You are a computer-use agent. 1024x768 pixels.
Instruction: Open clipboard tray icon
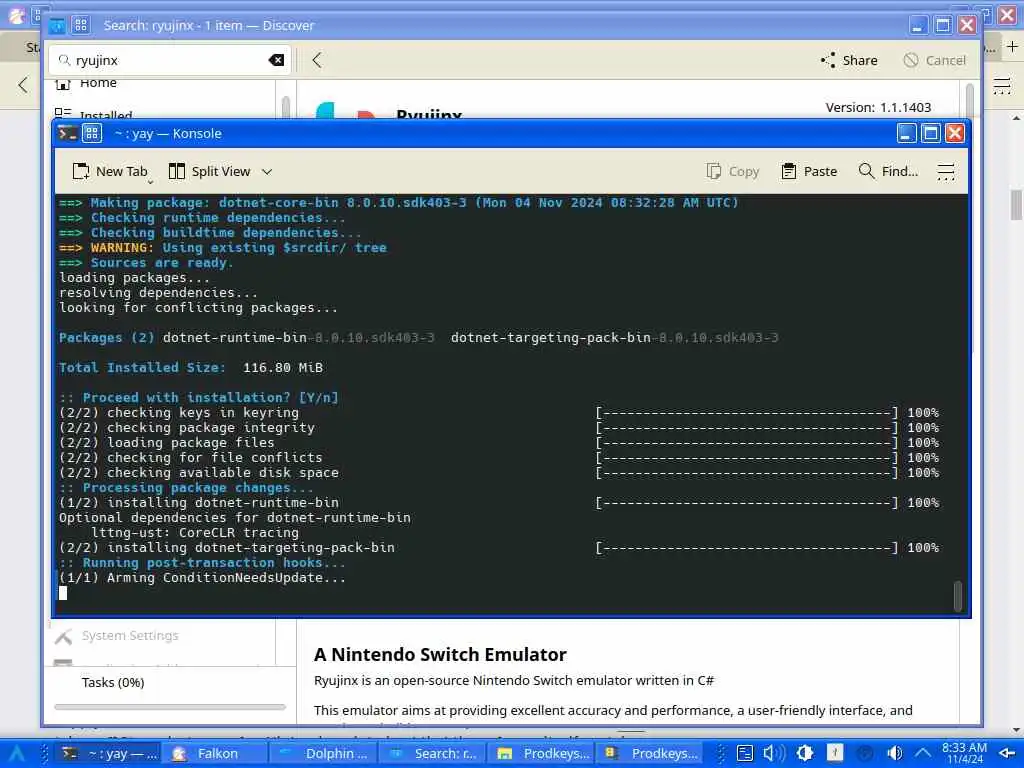[x=745, y=753]
